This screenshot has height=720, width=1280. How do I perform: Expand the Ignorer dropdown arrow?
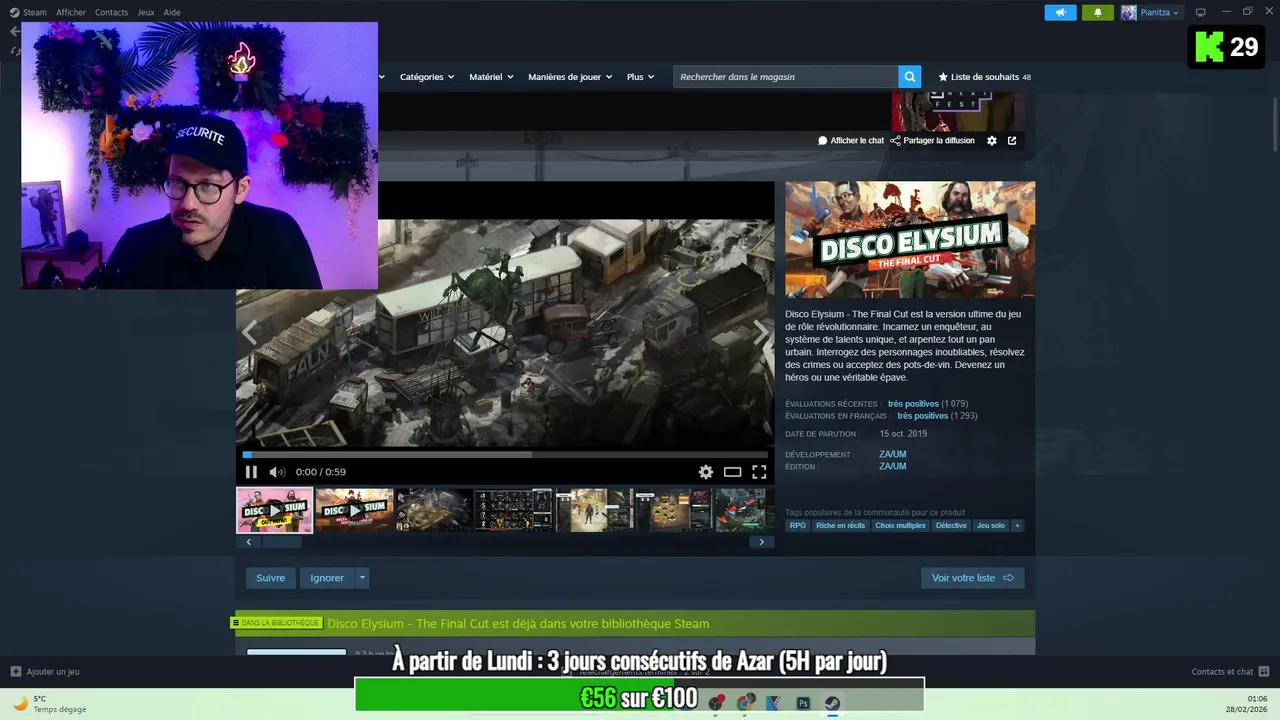click(362, 578)
